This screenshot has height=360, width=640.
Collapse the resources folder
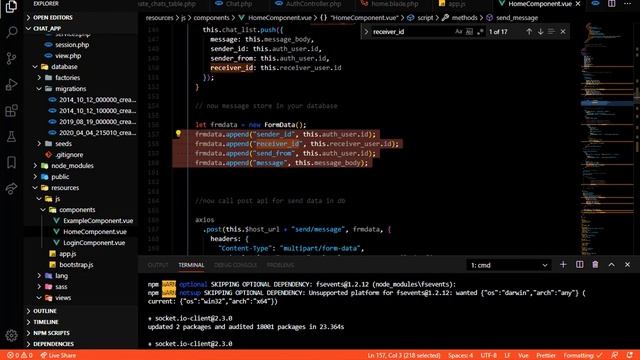pyautogui.click(x=65, y=188)
